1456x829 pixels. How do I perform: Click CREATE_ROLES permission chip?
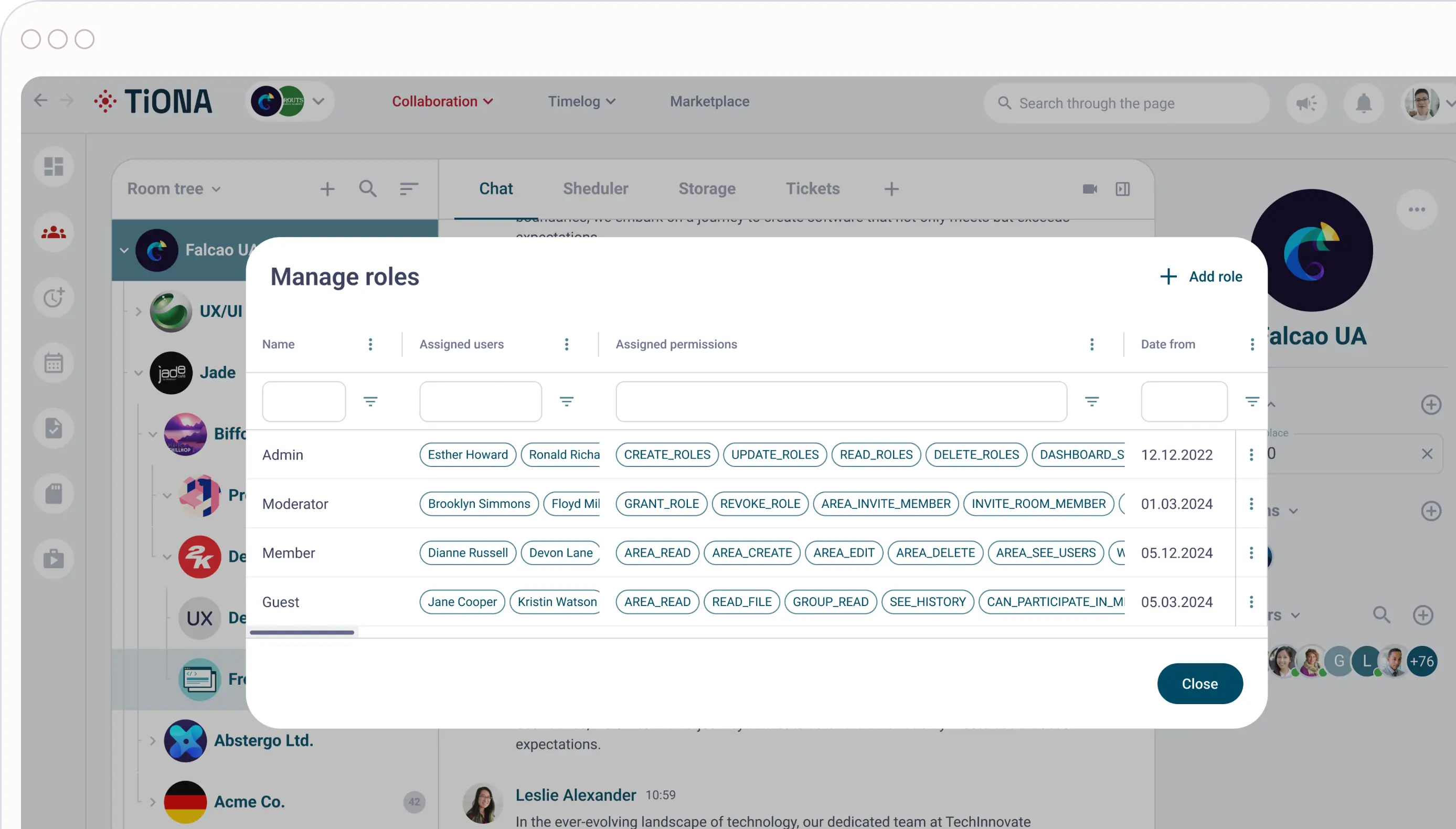[666, 454]
